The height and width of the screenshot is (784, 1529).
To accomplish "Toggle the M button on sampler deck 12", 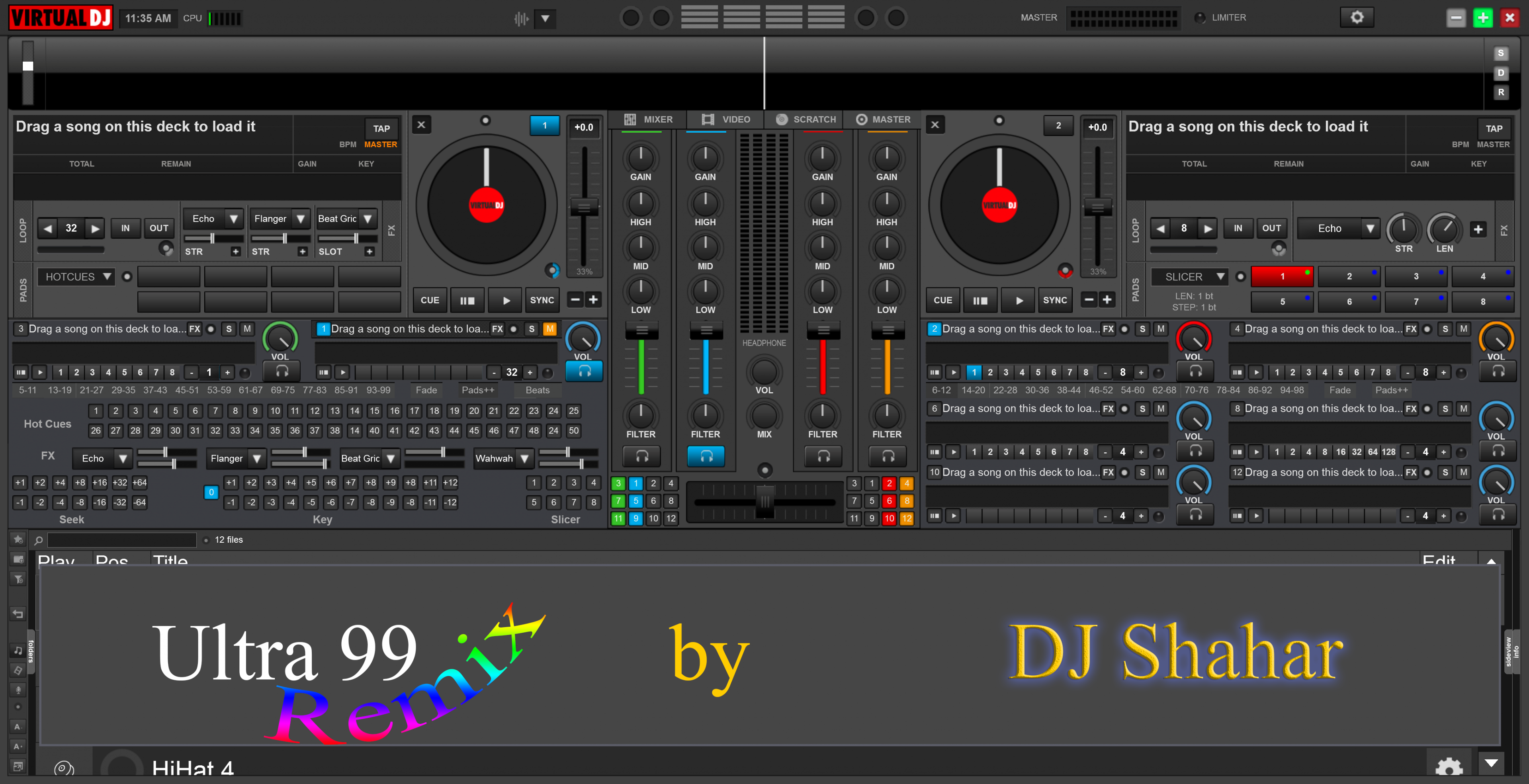I will pos(1463,472).
